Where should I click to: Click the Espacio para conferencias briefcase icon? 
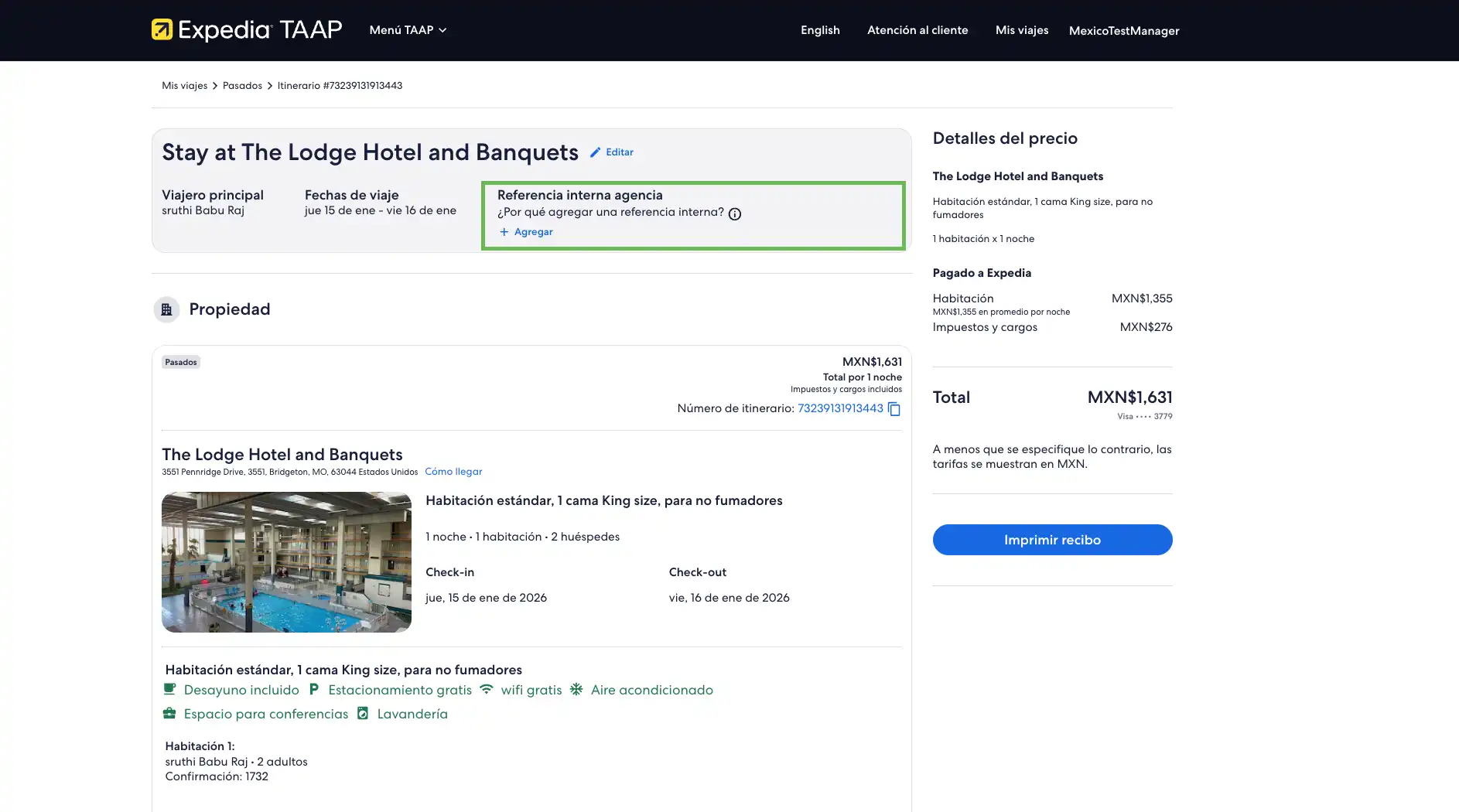169,713
